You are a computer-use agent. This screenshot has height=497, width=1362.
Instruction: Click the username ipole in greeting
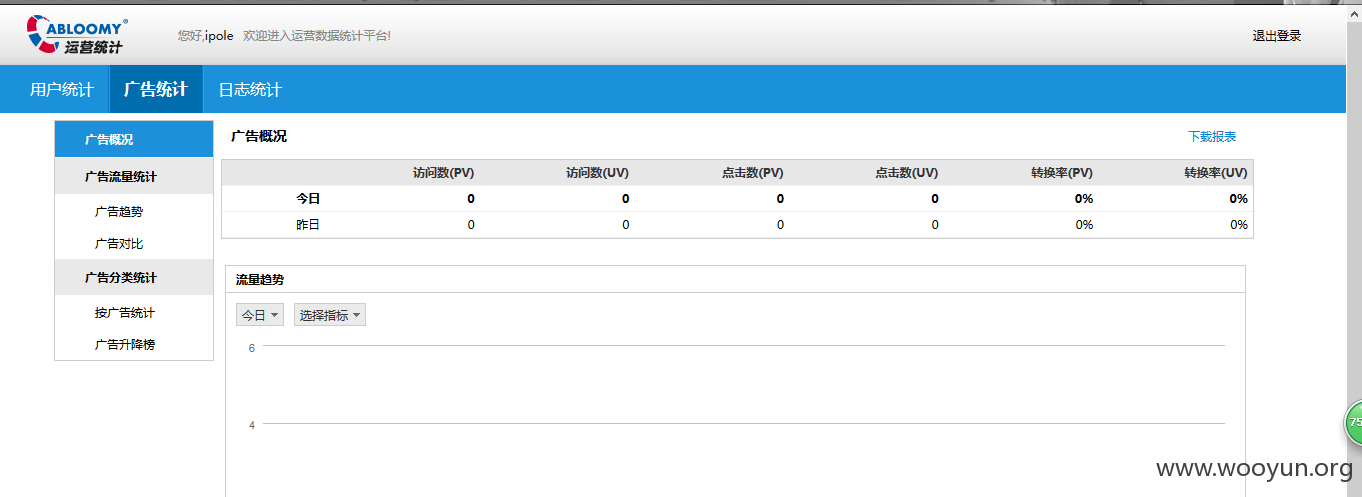coord(219,36)
